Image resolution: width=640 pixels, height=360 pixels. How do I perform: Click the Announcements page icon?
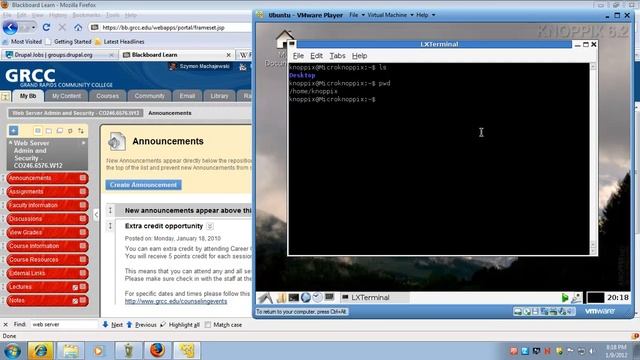click(117, 141)
